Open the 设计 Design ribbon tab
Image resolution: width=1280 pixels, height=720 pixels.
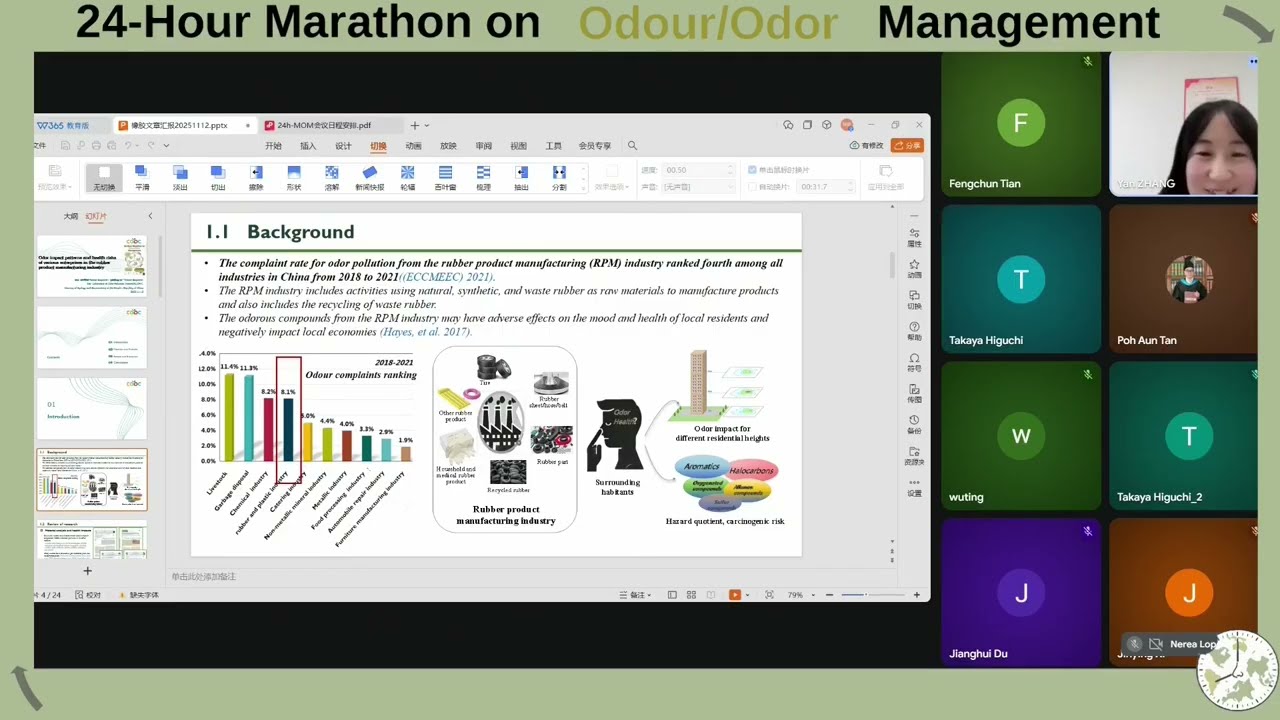coord(343,146)
